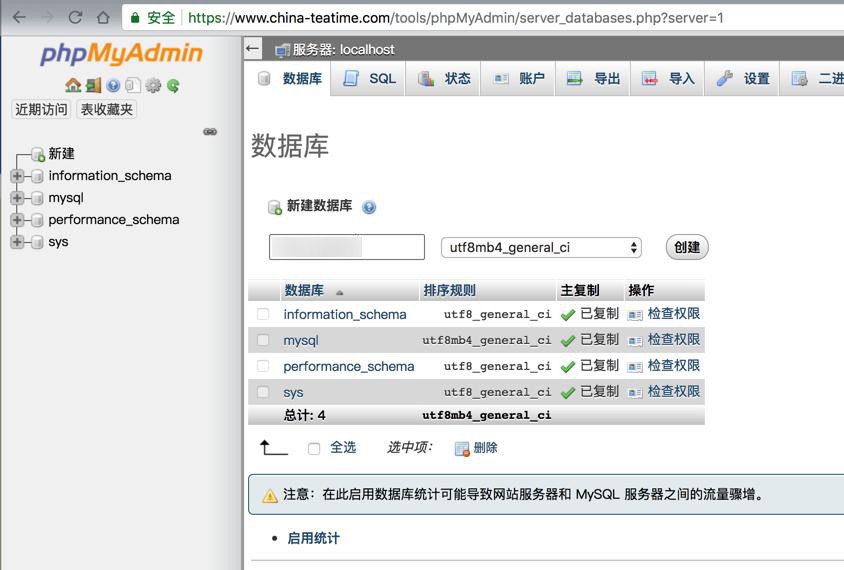Click information_schema database icon in tree
844x570 pixels.
pos(37,176)
